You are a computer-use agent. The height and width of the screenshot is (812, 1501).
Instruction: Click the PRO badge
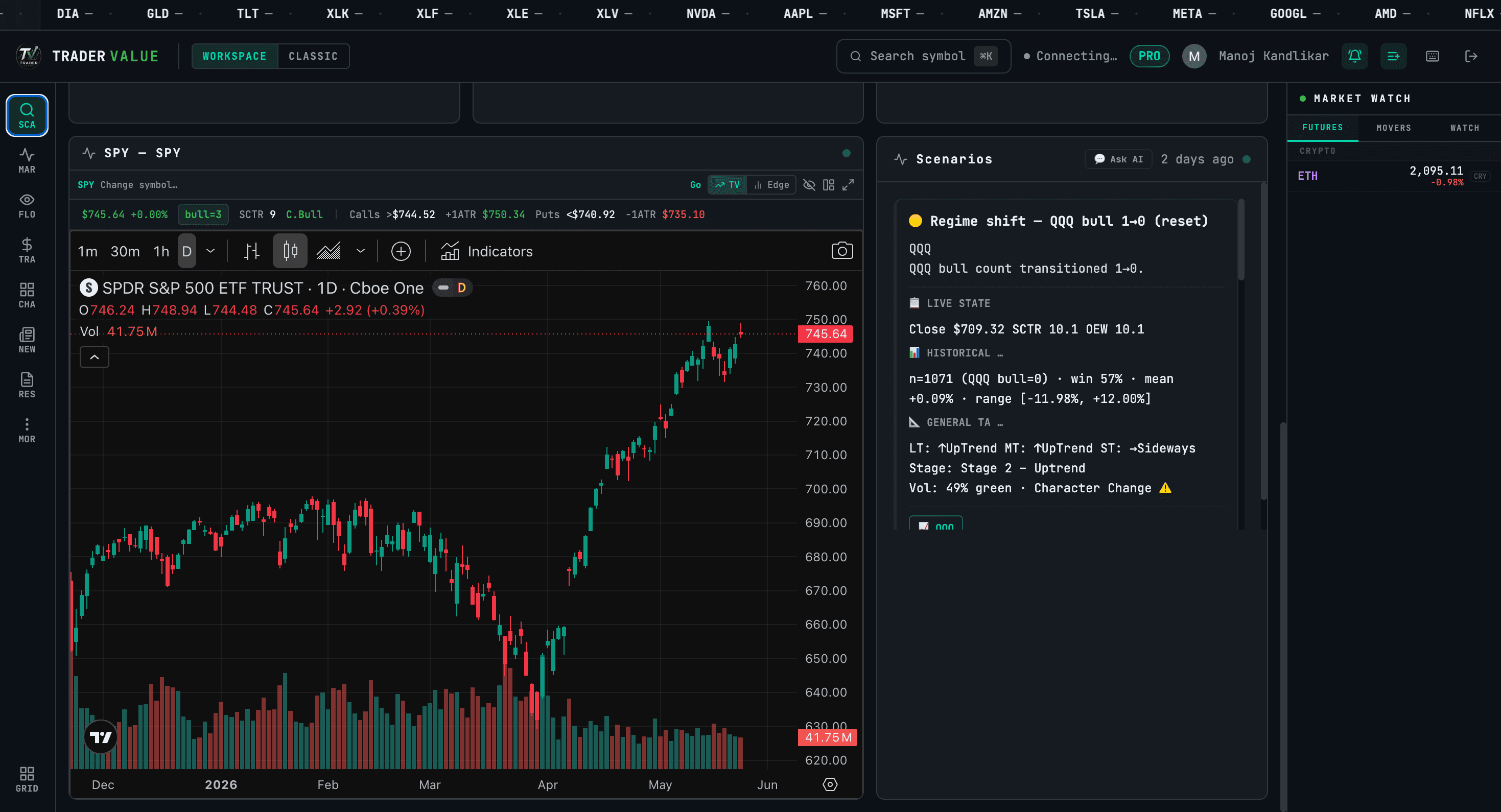tap(1149, 56)
